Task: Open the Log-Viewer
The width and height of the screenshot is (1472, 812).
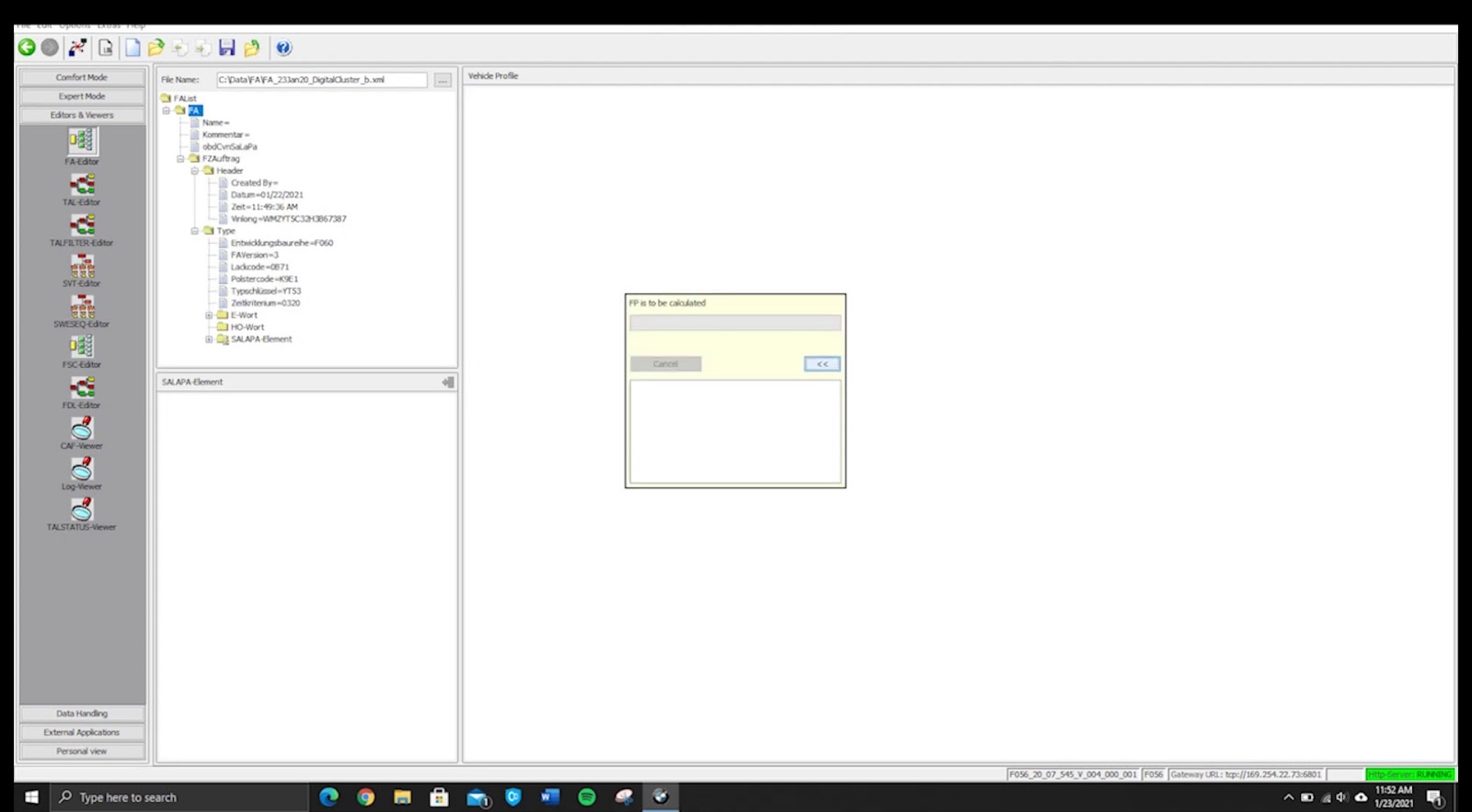Action: tap(82, 474)
